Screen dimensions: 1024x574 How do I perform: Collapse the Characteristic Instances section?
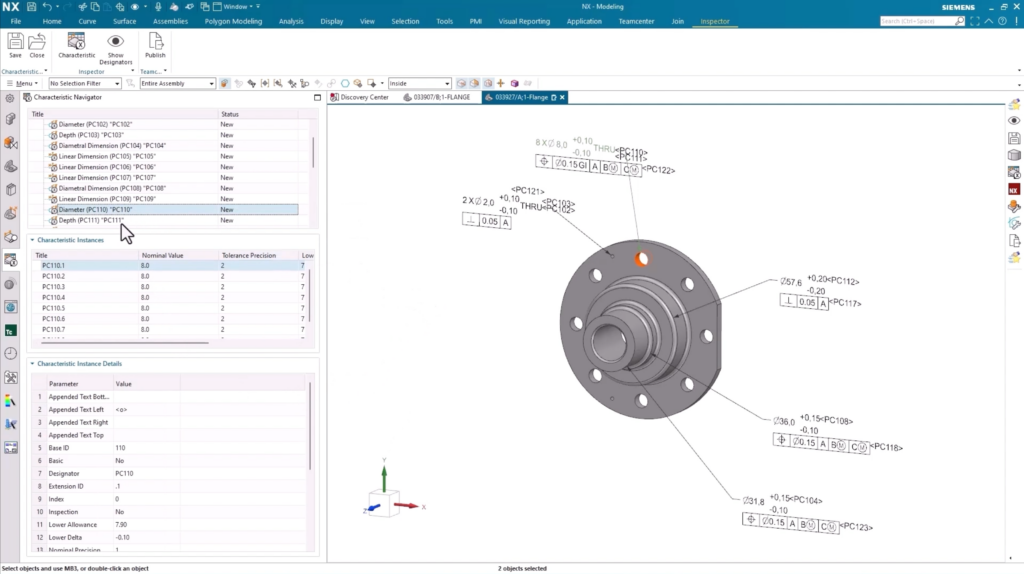tap(32, 240)
